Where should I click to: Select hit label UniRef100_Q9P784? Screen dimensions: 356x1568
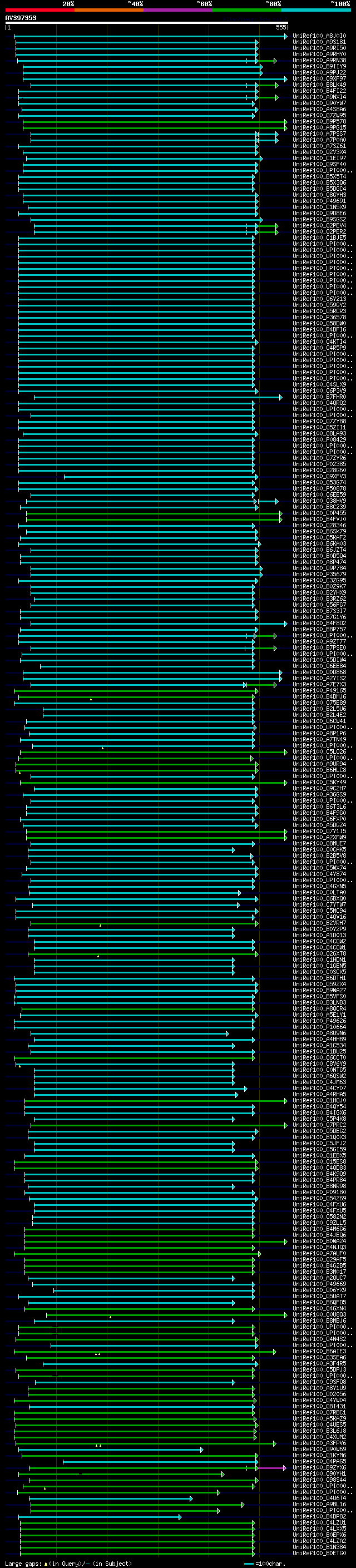[x=319, y=568]
